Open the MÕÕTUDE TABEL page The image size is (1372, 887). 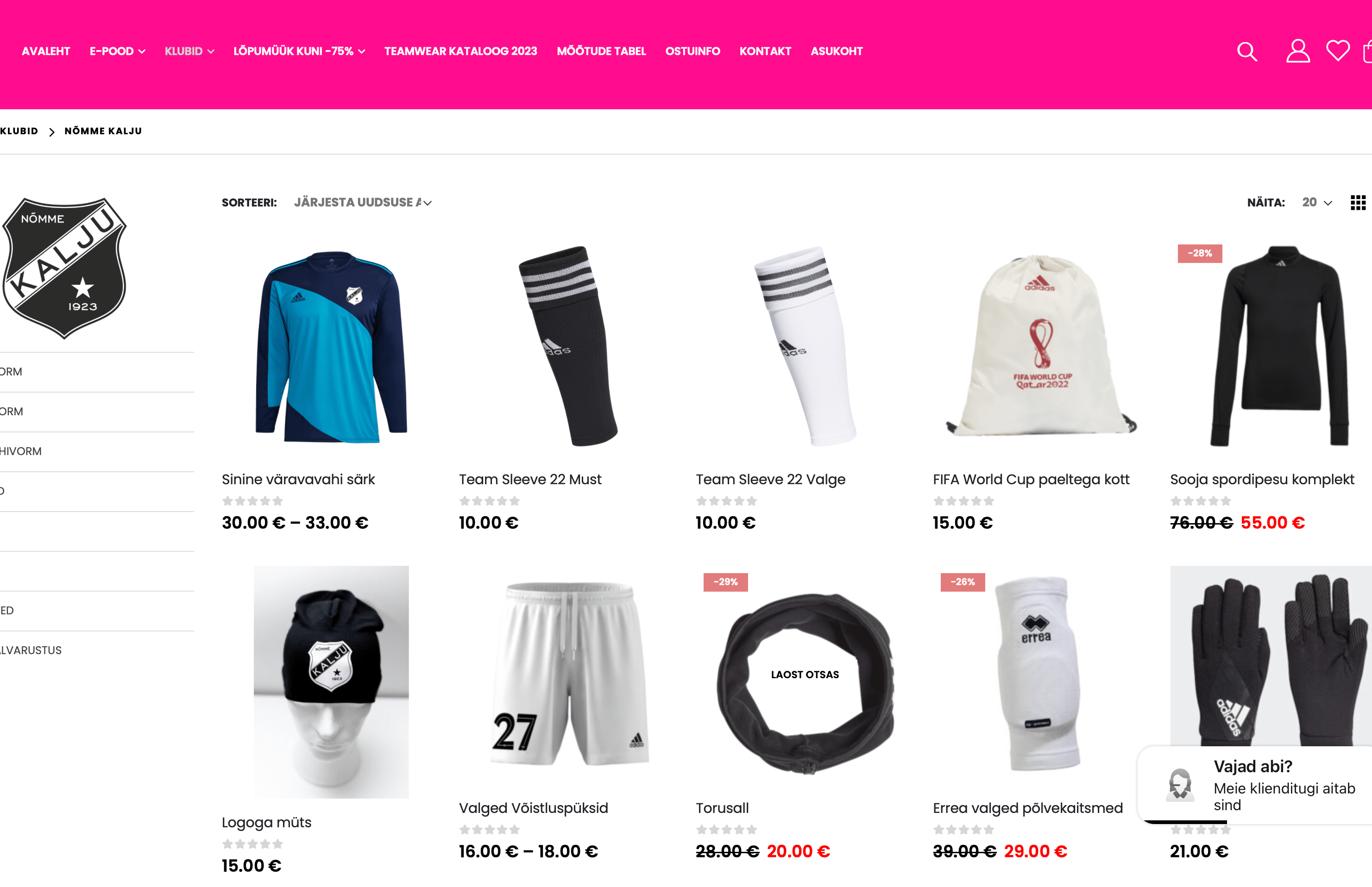coord(601,51)
